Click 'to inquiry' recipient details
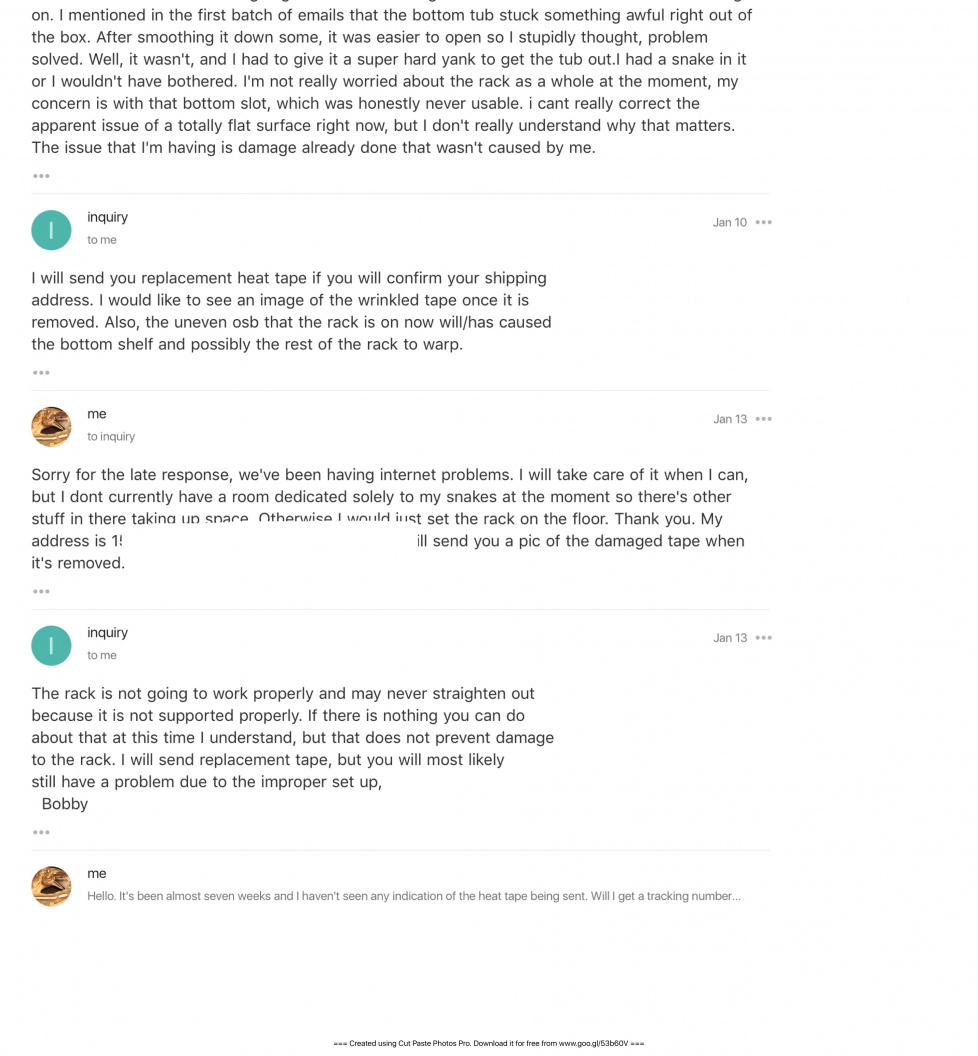 pos(111,436)
